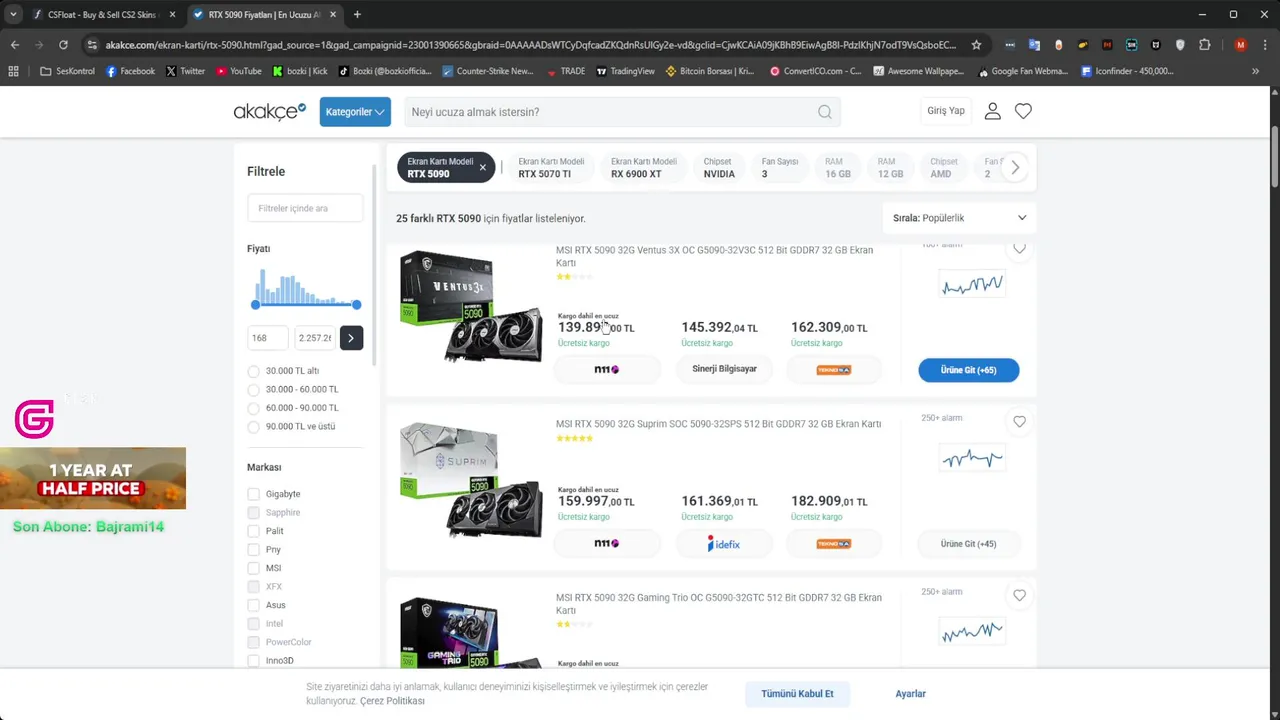This screenshot has height=720, width=1280.
Task: Check the Gigabyte brand checkbox
Action: 253,494
